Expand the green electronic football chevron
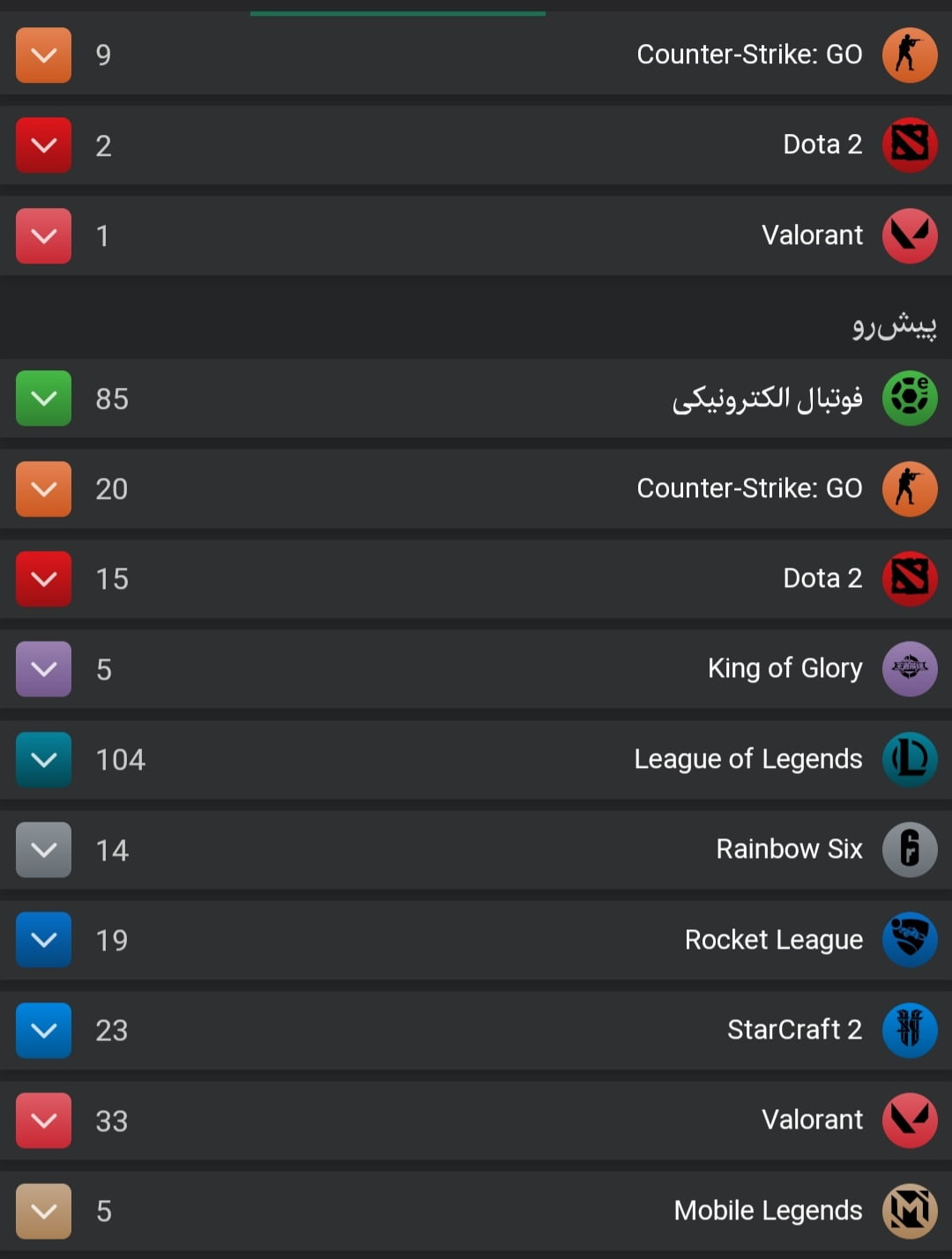 coord(44,399)
